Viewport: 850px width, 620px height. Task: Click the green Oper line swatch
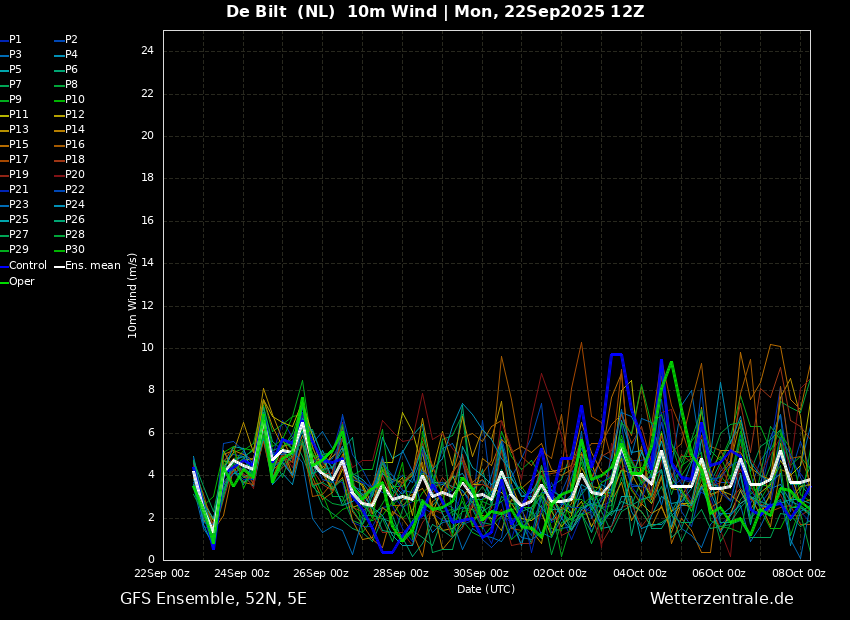(x=4, y=282)
